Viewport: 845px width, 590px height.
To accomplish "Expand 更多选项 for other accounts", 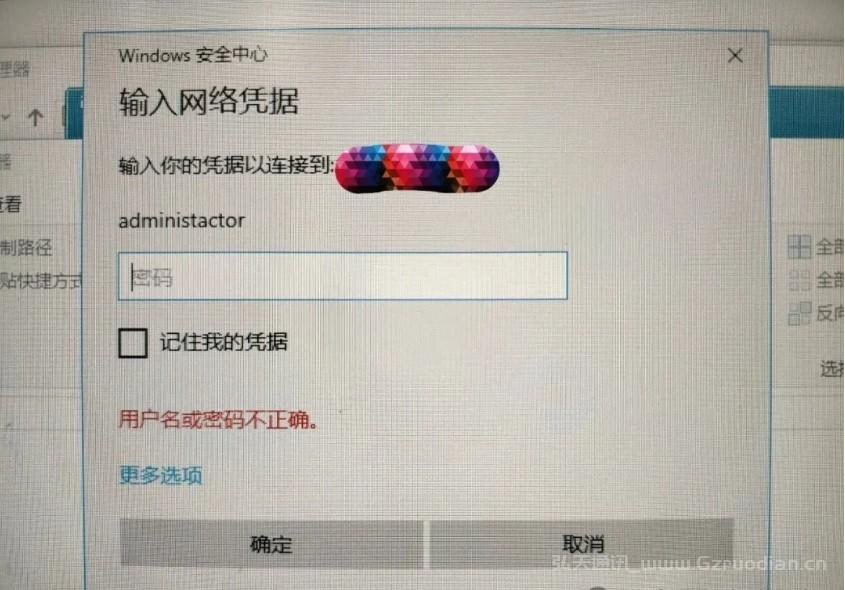I will click(161, 475).
